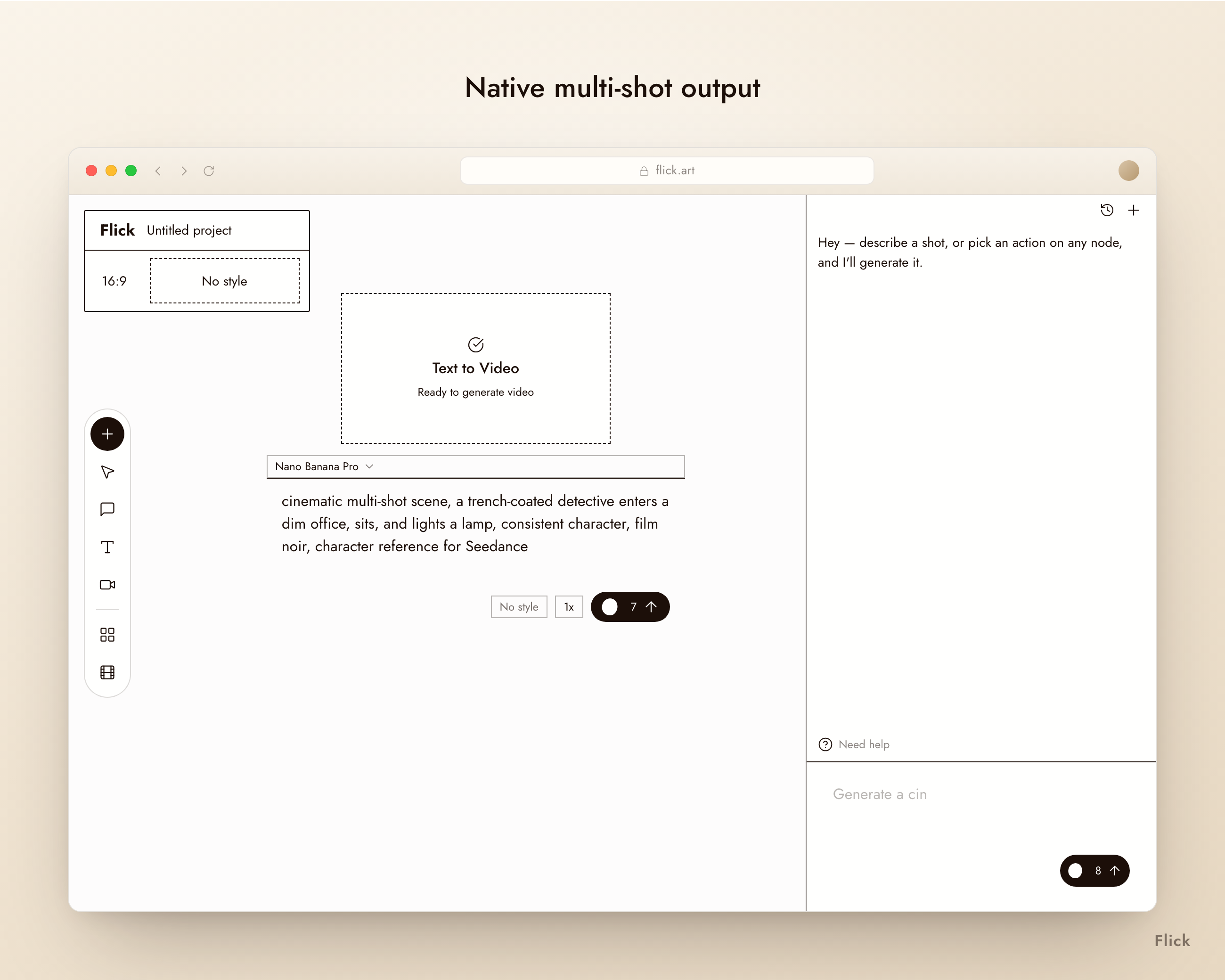
Task: Open the four-square grid view
Action: click(107, 635)
